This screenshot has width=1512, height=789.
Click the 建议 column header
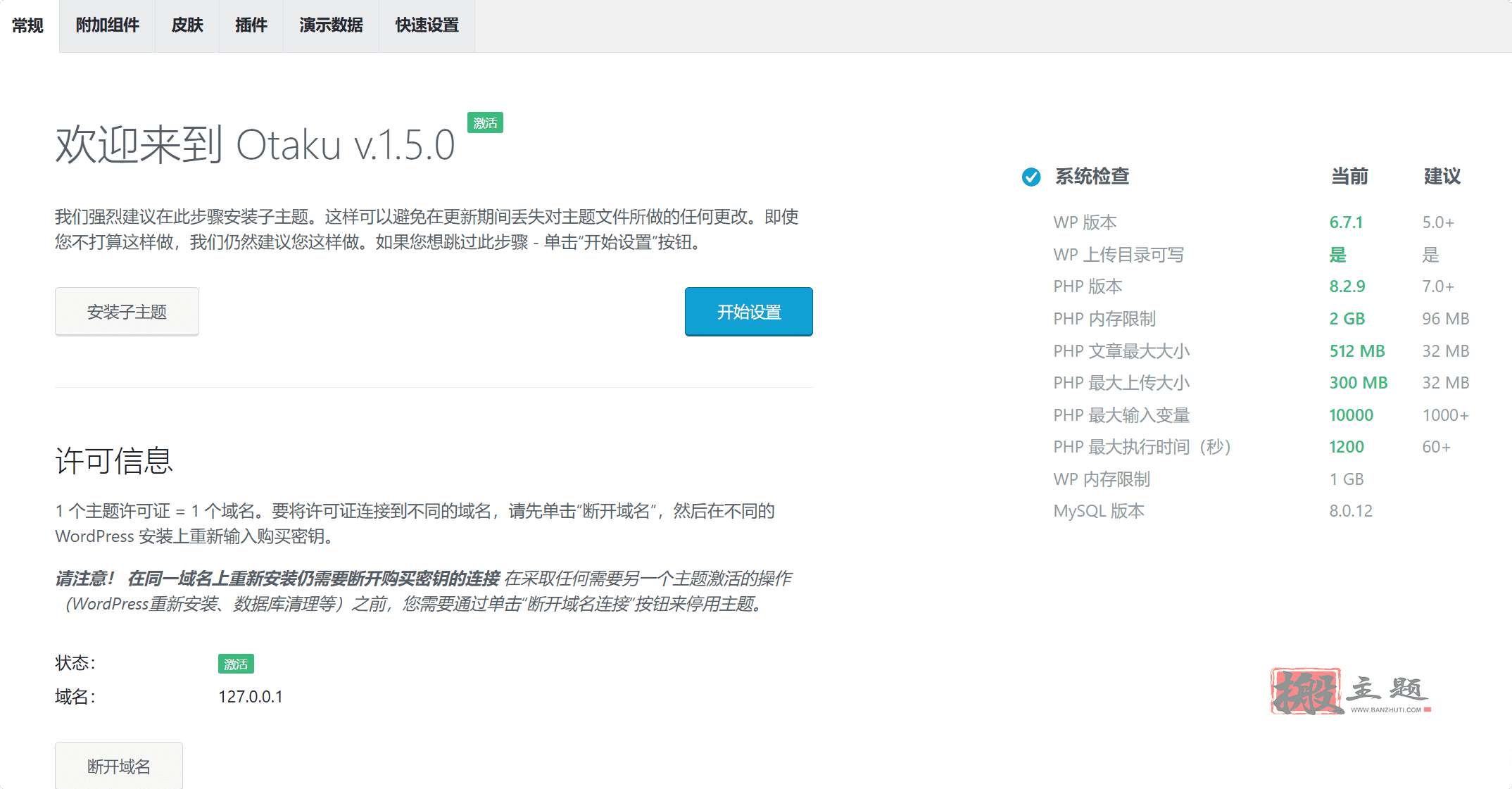(1442, 177)
